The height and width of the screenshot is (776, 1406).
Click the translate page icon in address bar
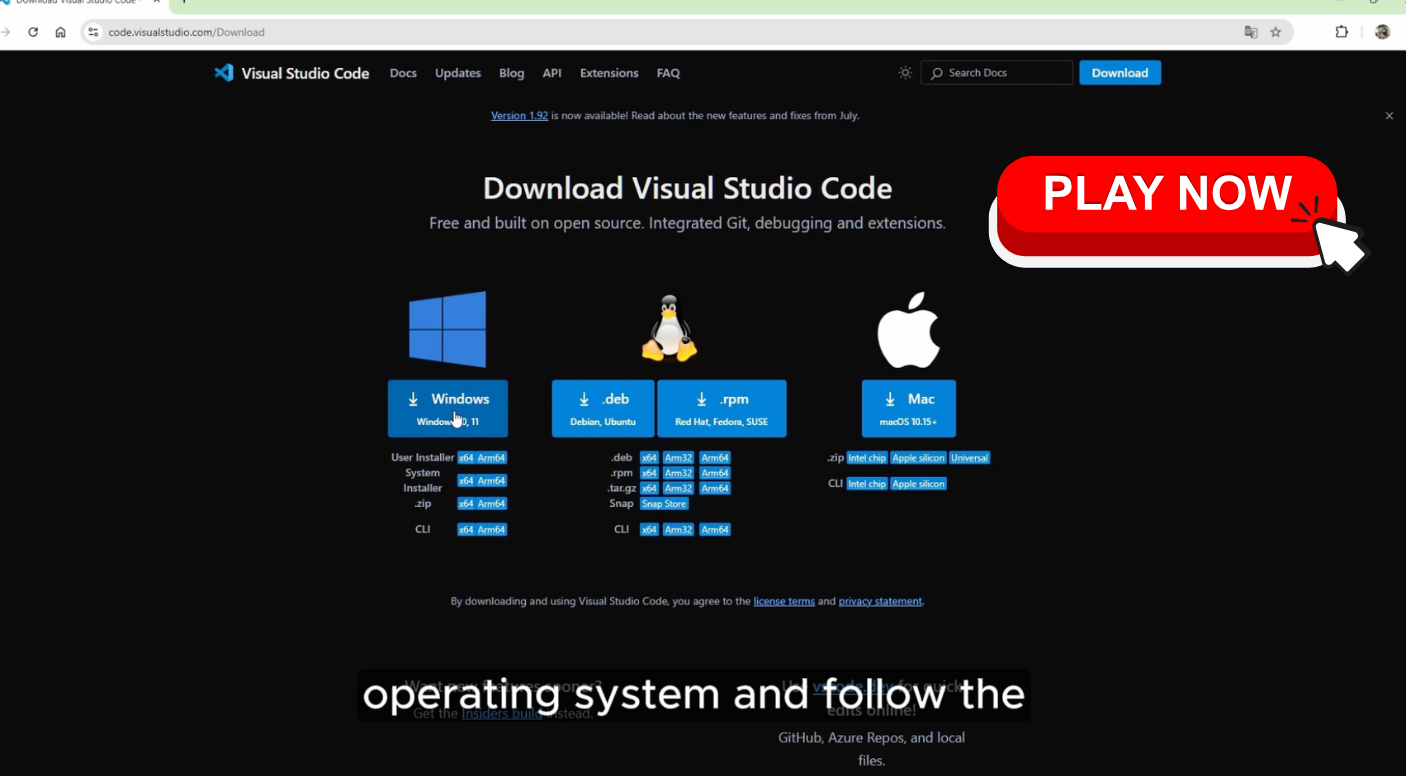[x=1251, y=32]
